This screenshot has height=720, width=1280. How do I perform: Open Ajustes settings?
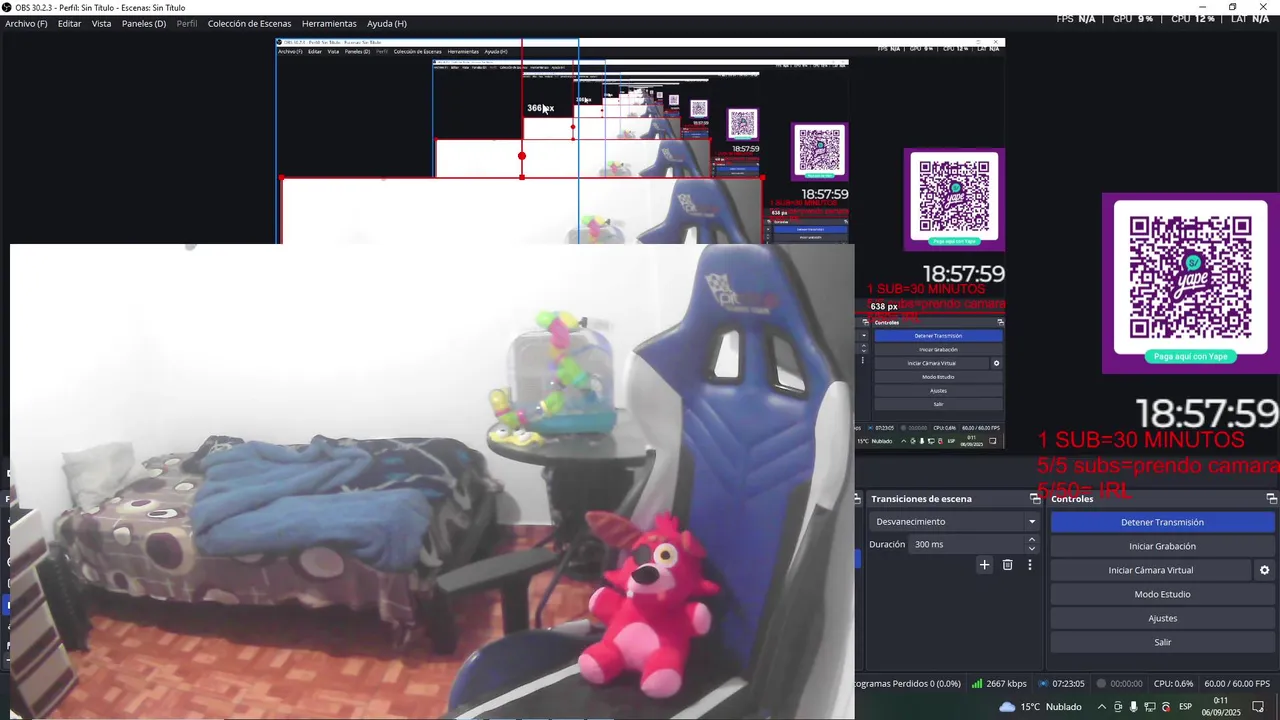pyautogui.click(x=1162, y=618)
